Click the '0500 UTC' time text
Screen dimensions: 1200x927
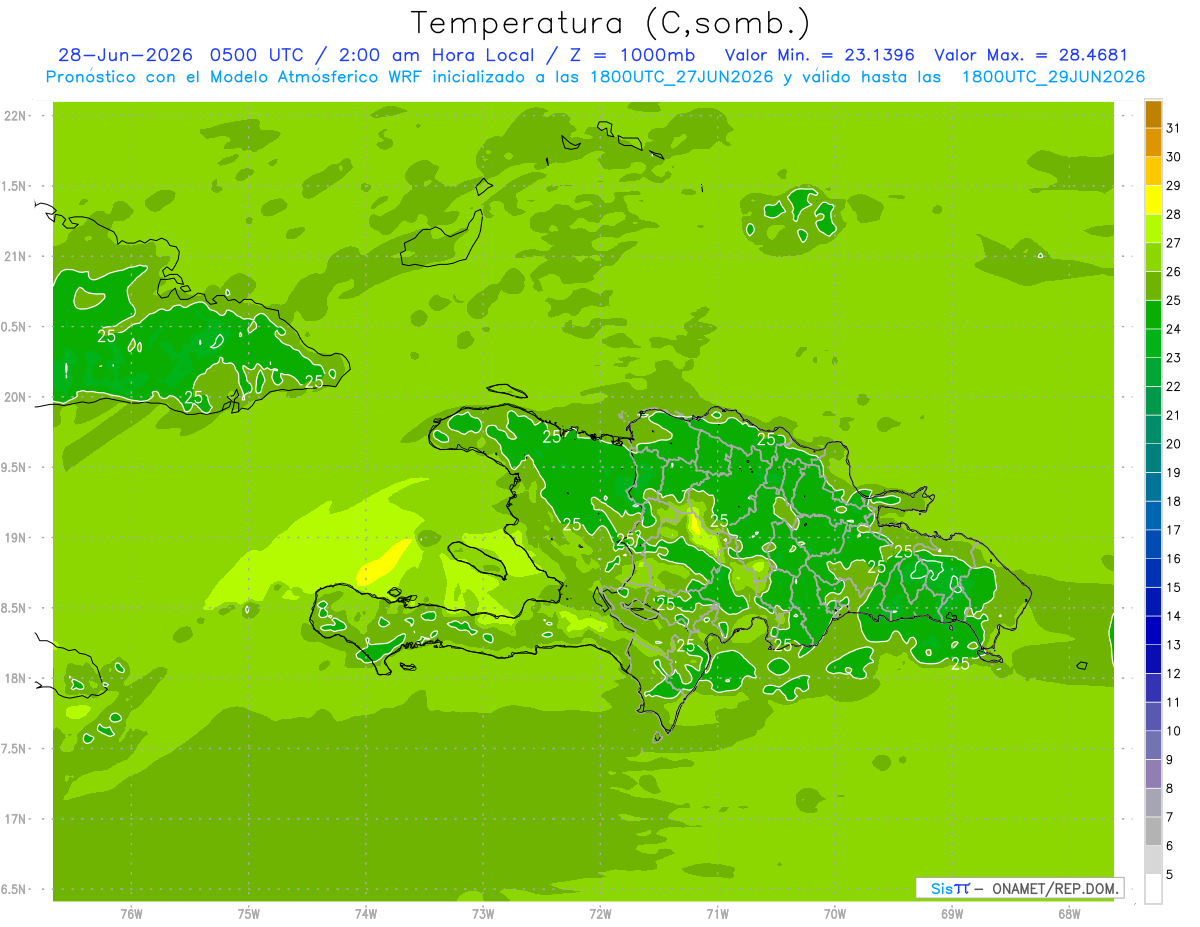click(x=256, y=55)
